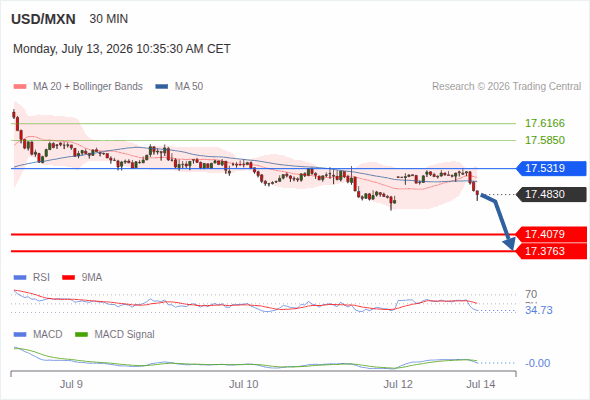Click the 17.5850 resistance level label
This screenshot has height=400, width=590.
coord(545,140)
